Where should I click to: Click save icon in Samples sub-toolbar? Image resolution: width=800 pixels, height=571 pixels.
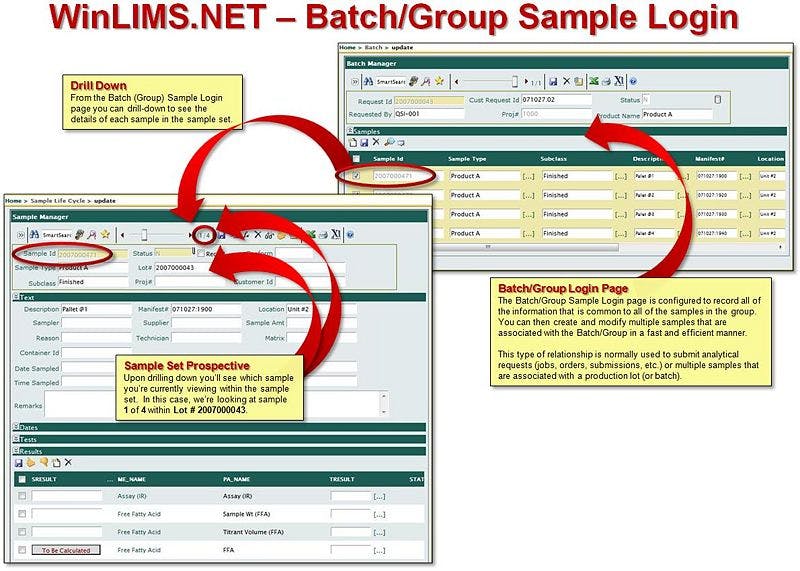(x=364, y=143)
